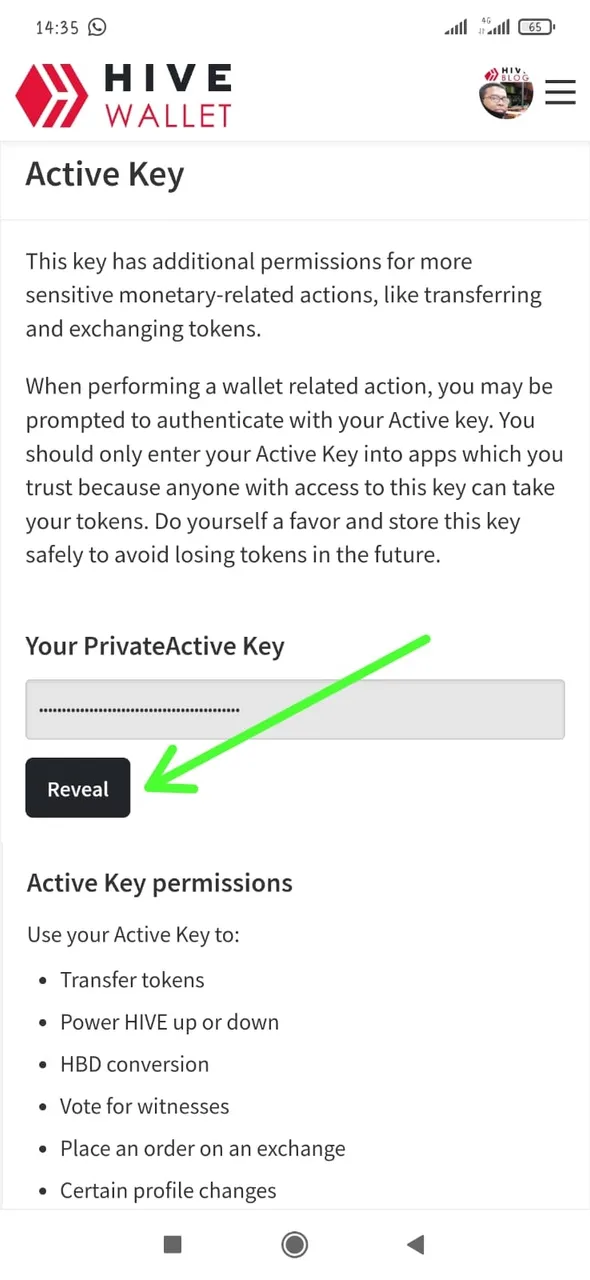Viewport: 590px width, 1280px height.
Task: Tap the Android back navigation icon
Action: click(x=416, y=1244)
